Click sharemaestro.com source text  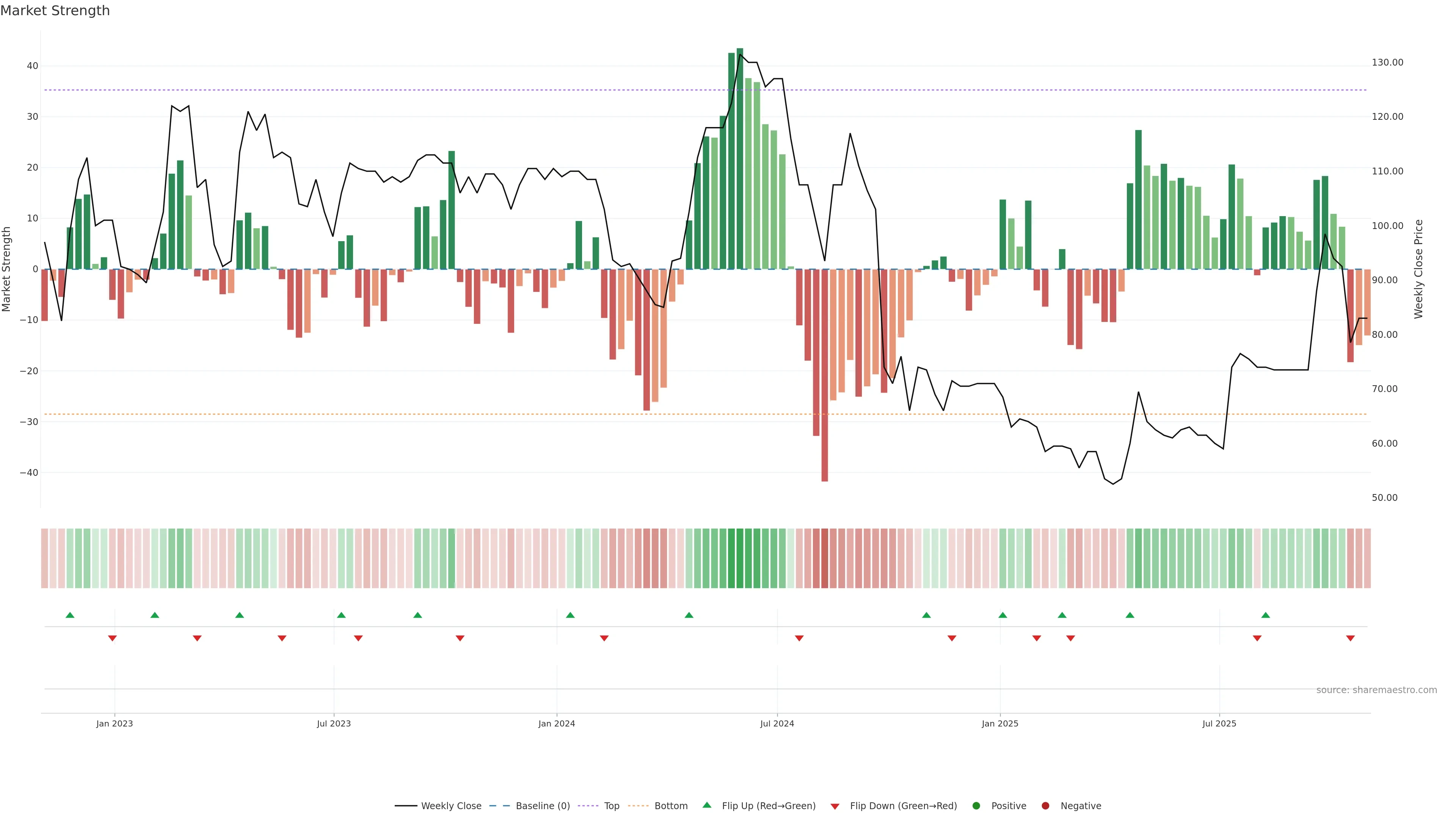(1376, 690)
